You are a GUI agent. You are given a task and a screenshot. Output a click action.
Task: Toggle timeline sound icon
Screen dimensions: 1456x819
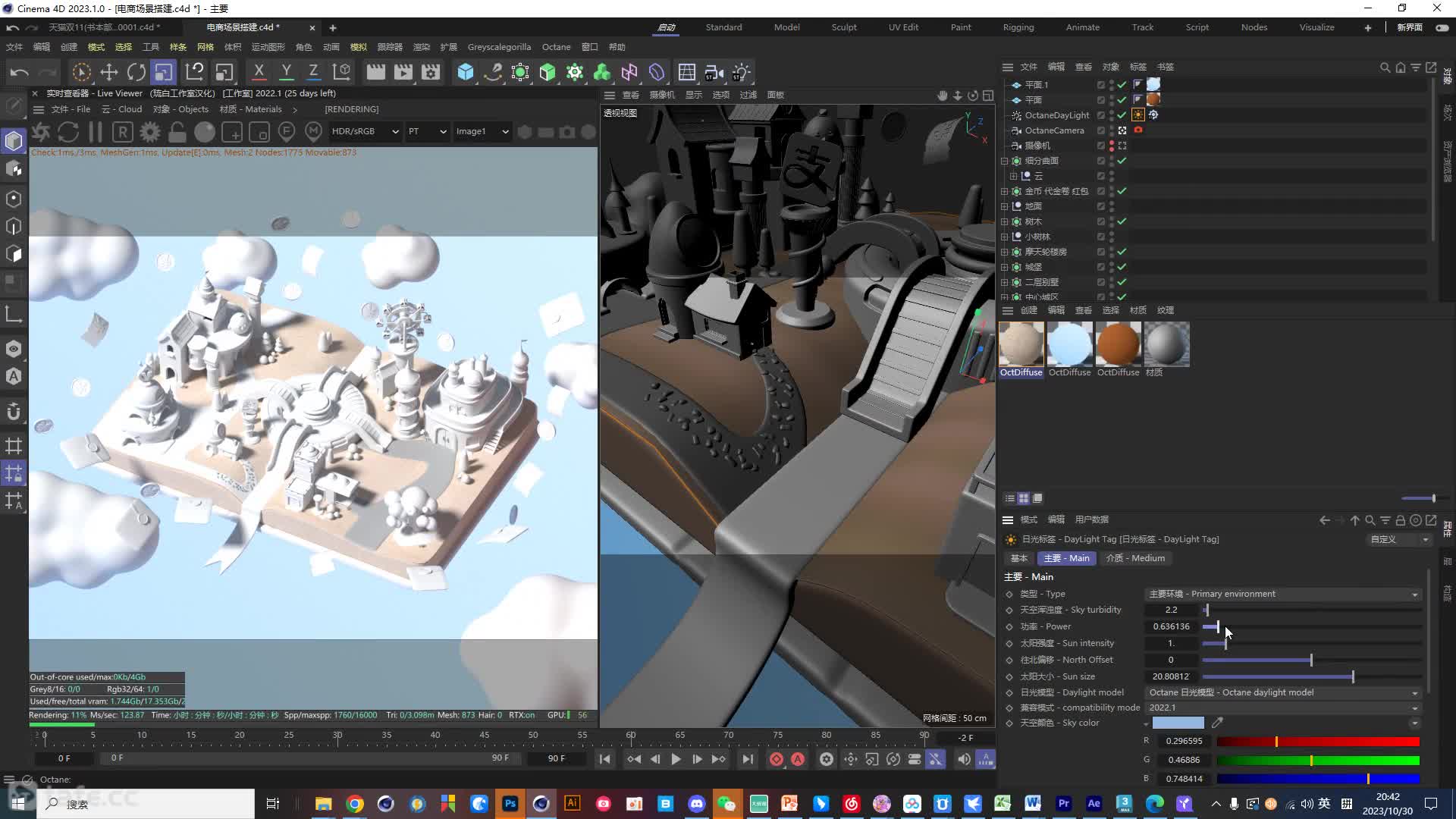click(x=963, y=759)
